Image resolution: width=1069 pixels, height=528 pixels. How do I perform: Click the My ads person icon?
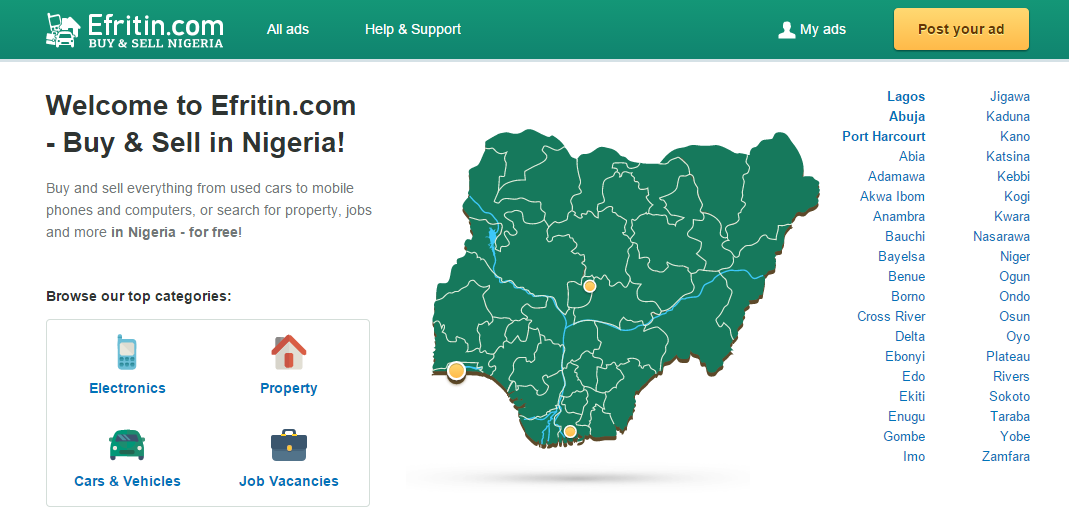click(787, 29)
